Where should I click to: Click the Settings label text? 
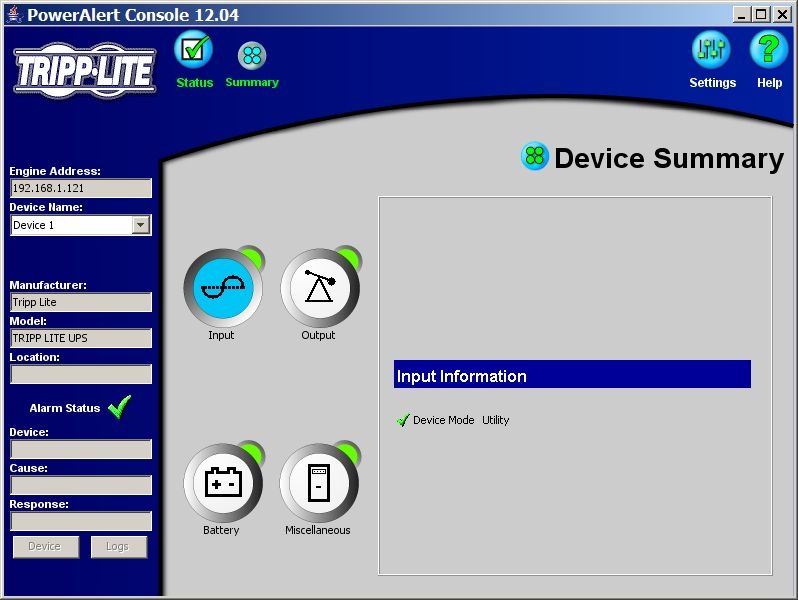(x=712, y=82)
